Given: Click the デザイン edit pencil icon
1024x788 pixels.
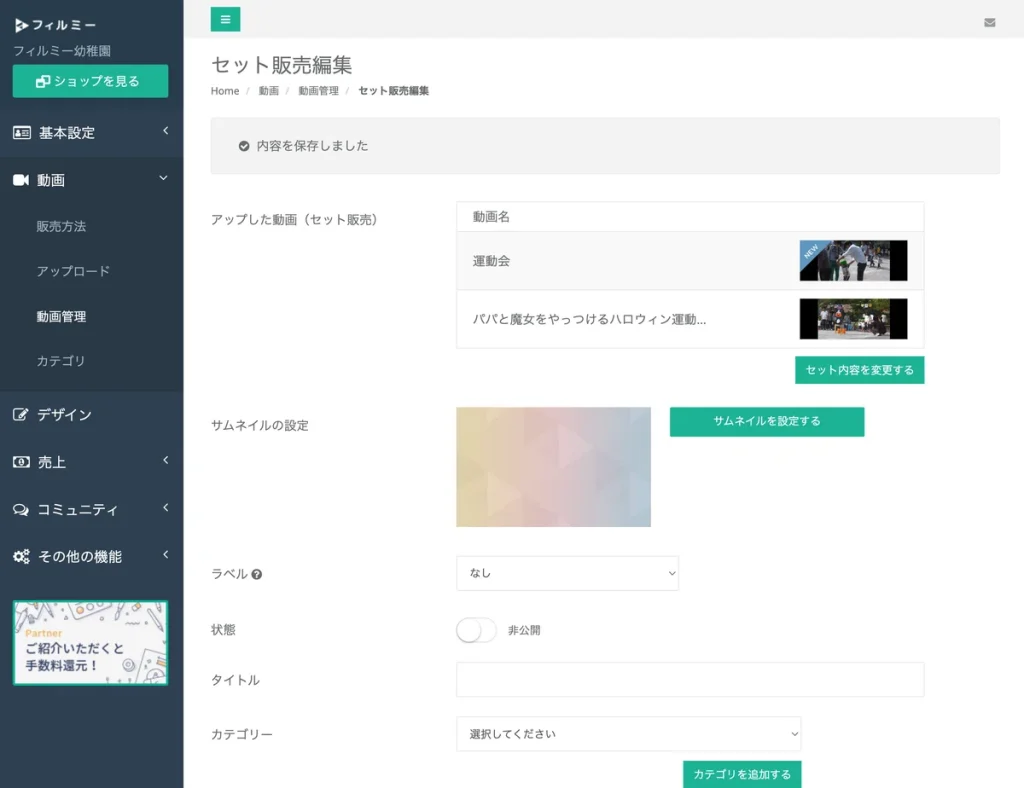Looking at the screenshot, I should pyautogui.click(x=21, y=415).
